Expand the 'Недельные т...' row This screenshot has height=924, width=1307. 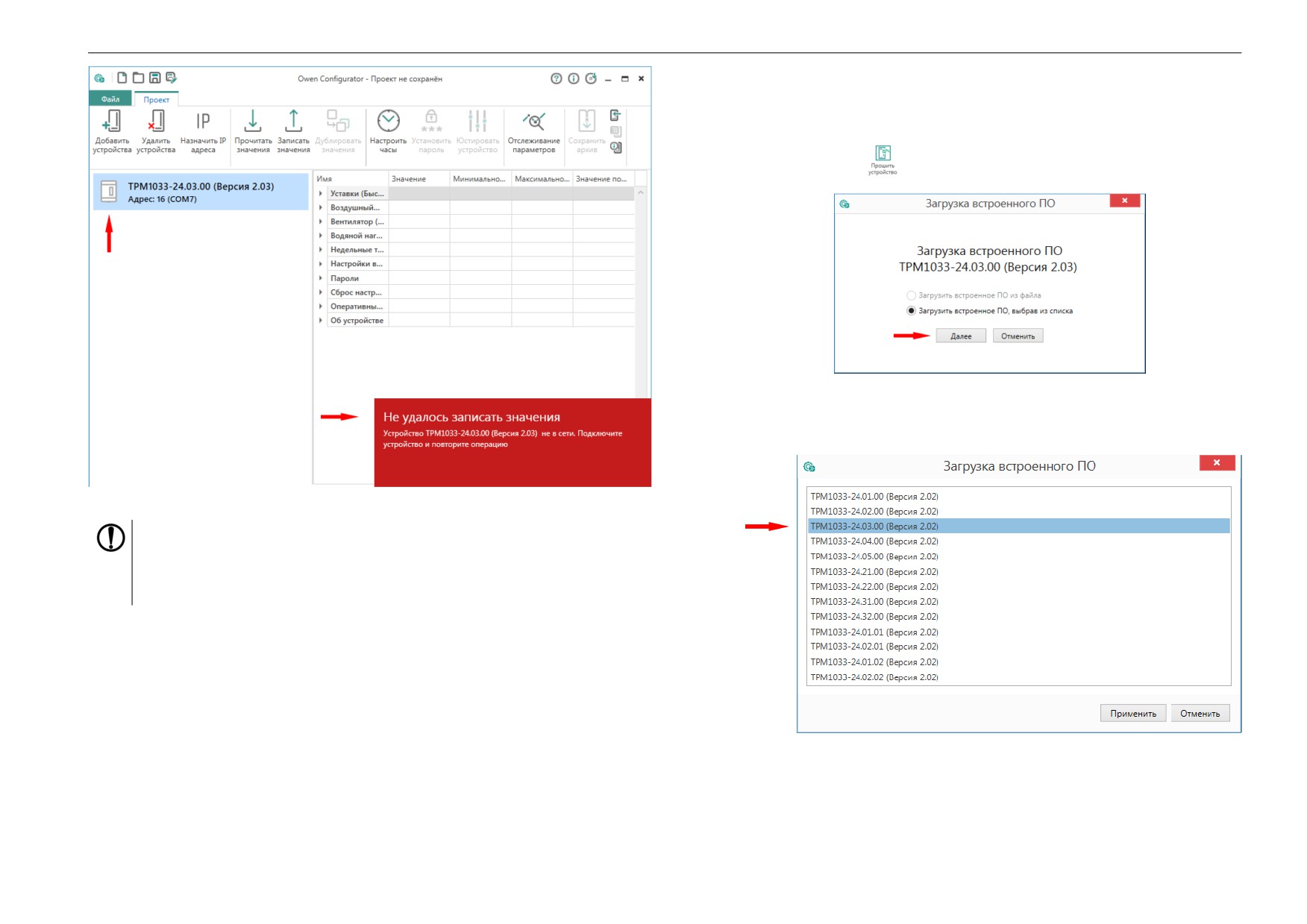pos(321,250)
